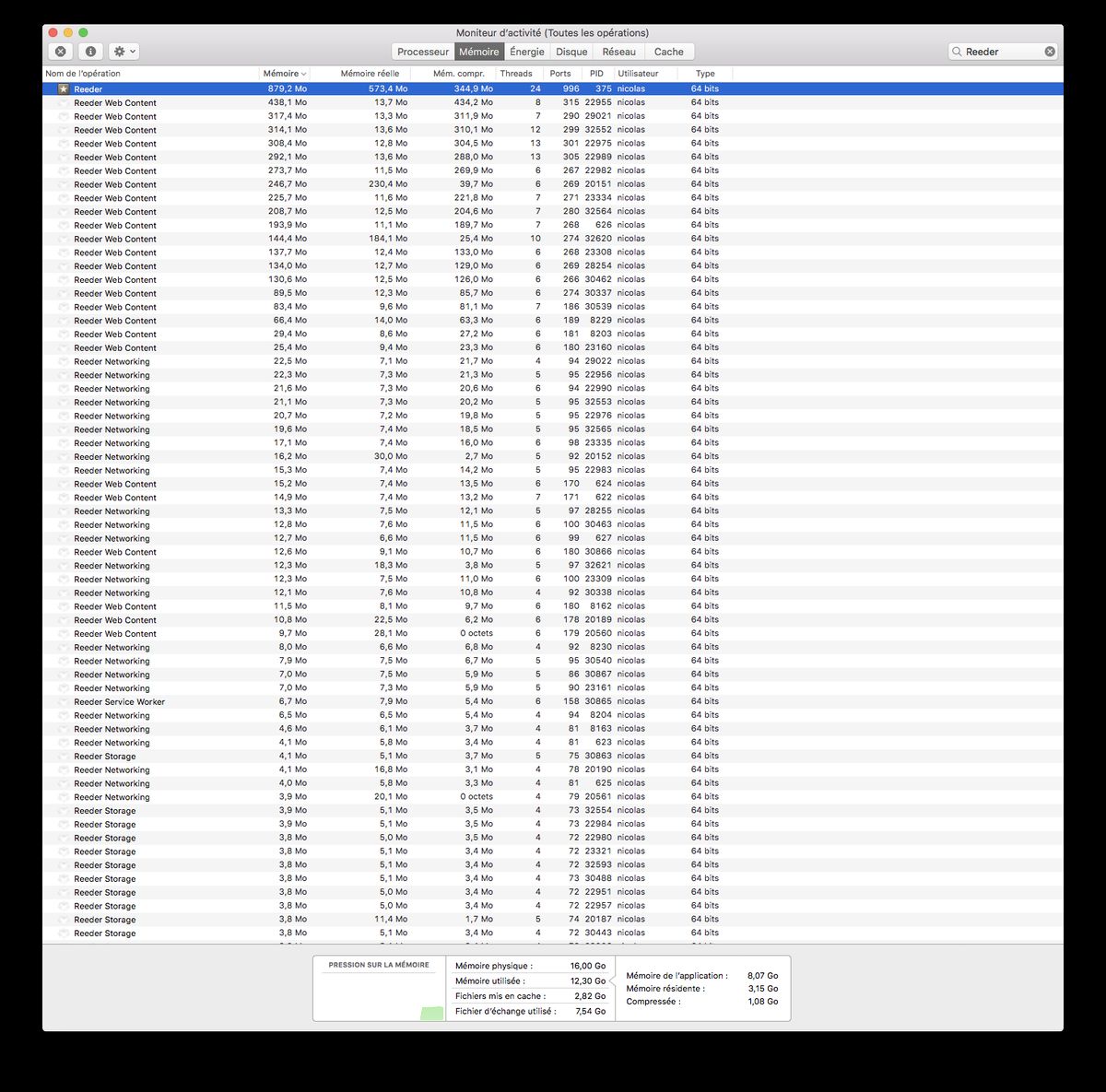Select the PID 30863 cell
1106x1092 pixels.
tap(598, 756)
